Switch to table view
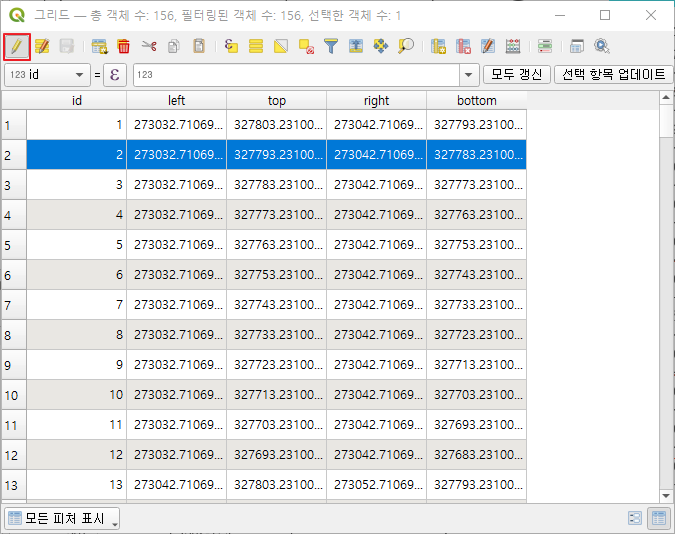Viewport: 675px width, 534px height. tap(659, 518)
